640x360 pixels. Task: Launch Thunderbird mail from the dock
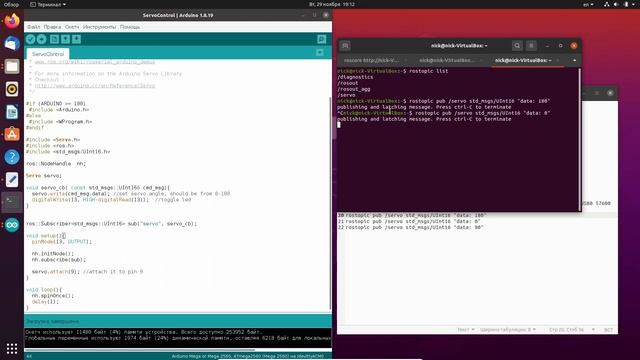click(12, 43)
